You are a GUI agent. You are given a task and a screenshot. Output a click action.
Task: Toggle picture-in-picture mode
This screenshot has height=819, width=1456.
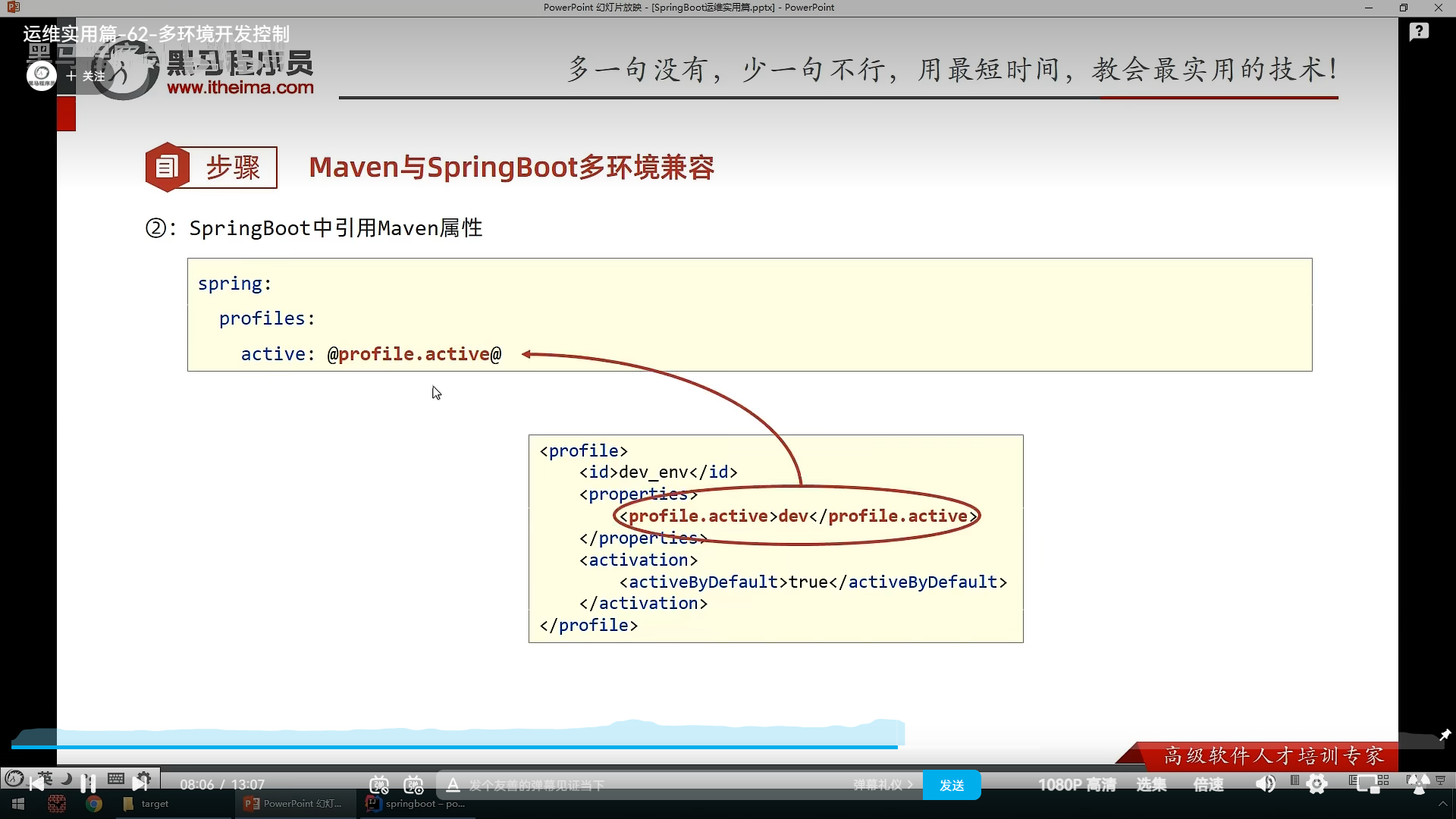pos(1368,784)
